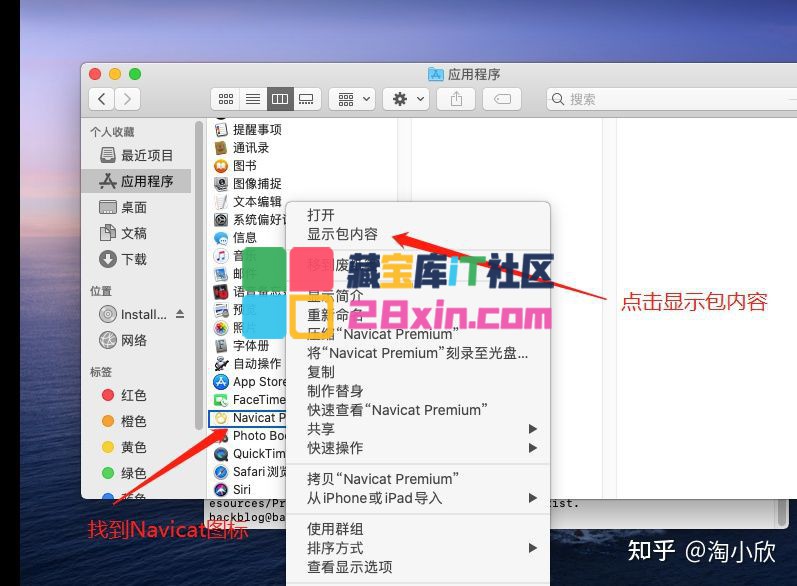Select column view in Finder toolbar
Screen dimensions: 797x586
pos(280,99)
